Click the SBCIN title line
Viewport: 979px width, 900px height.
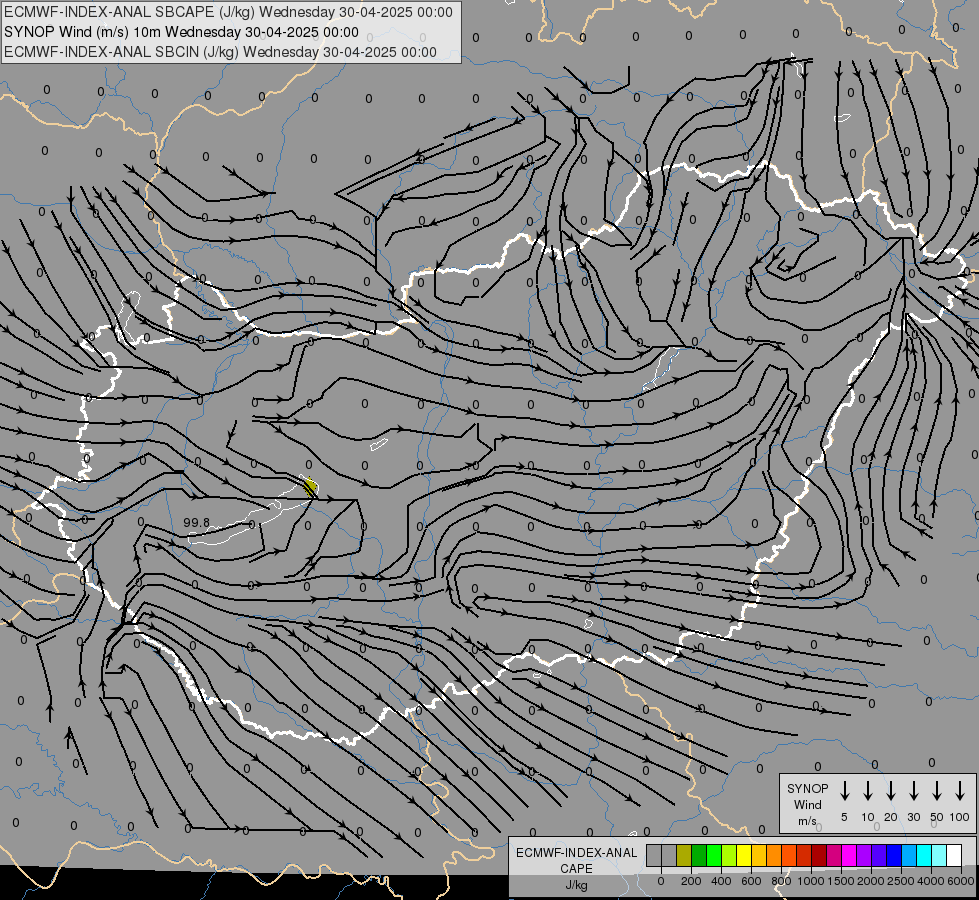(220, 52)
